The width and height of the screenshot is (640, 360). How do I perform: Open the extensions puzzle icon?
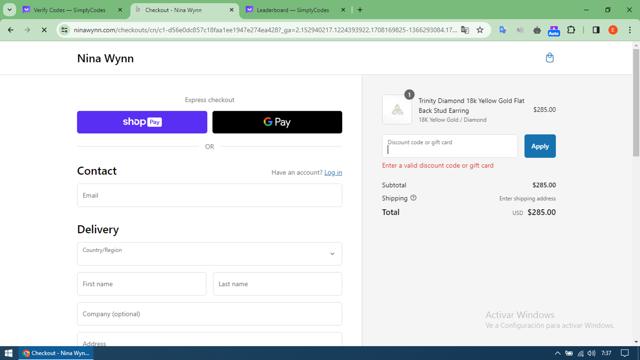coord(571,30)
